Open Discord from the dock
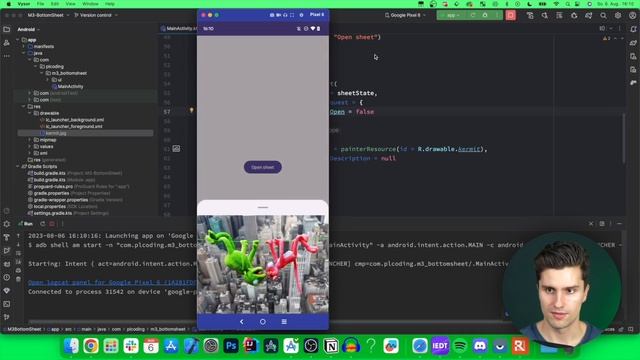The height and width of the screenshot is (360, 640). tap(480, 346)
